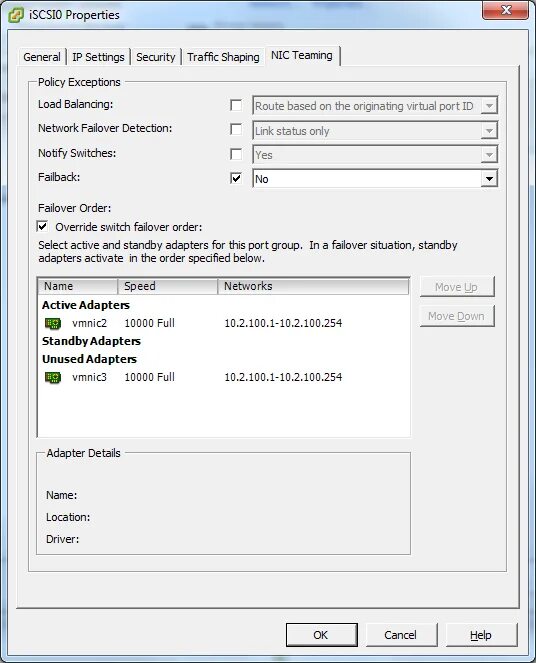Click the vSphere icon in the title bar

pyautogui.click(x=16, y=15)
